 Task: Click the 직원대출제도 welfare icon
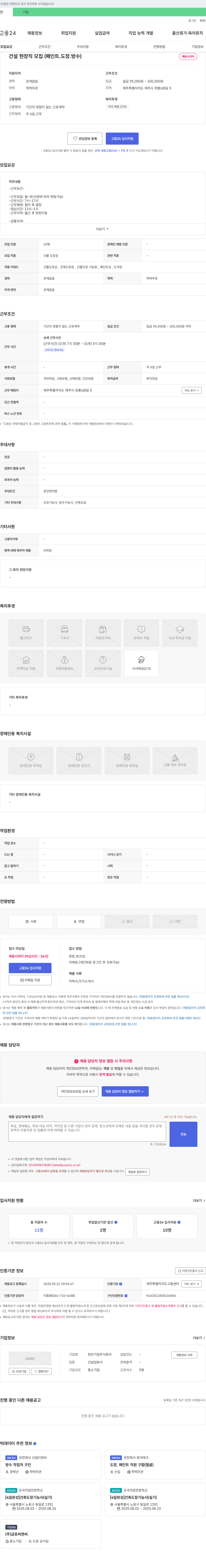tap(64, 664)
